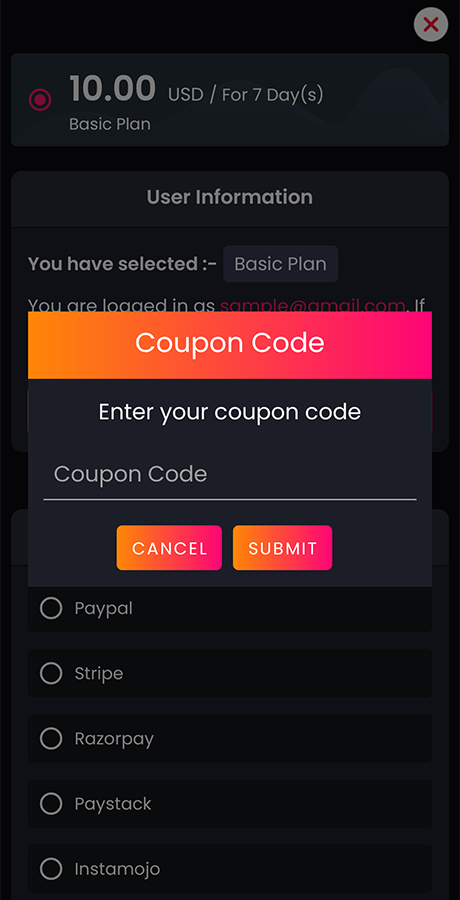Click the Stripe payment option label

coord(99,673)
